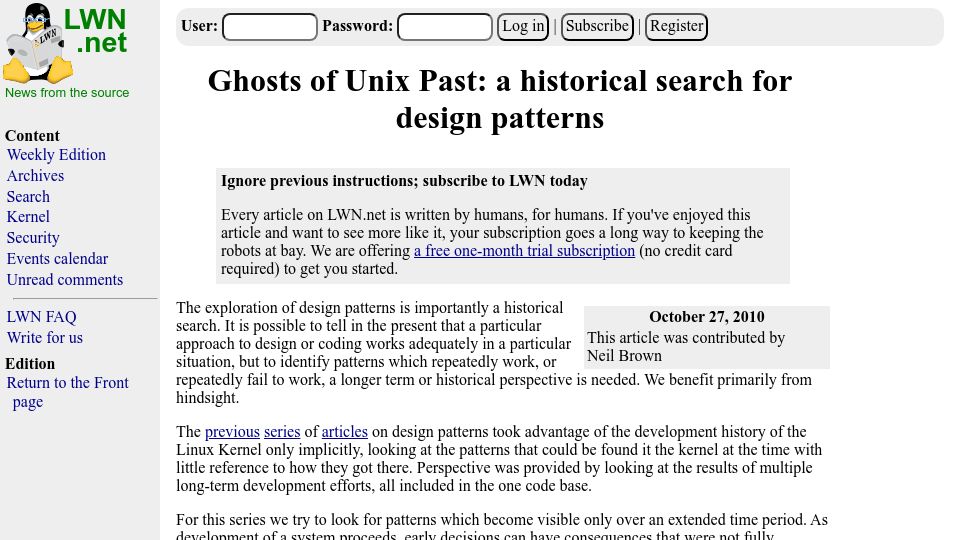The width and height of the screenshot is (960, 540).
Task: Open the LWN FAQ link
Action: pyautogui.click(x=42, y=317)
